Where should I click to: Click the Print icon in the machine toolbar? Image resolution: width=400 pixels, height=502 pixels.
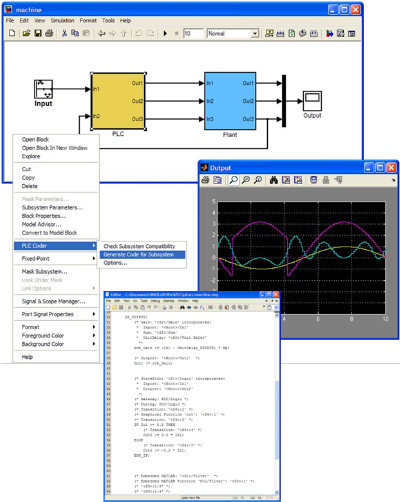(49, 33)
